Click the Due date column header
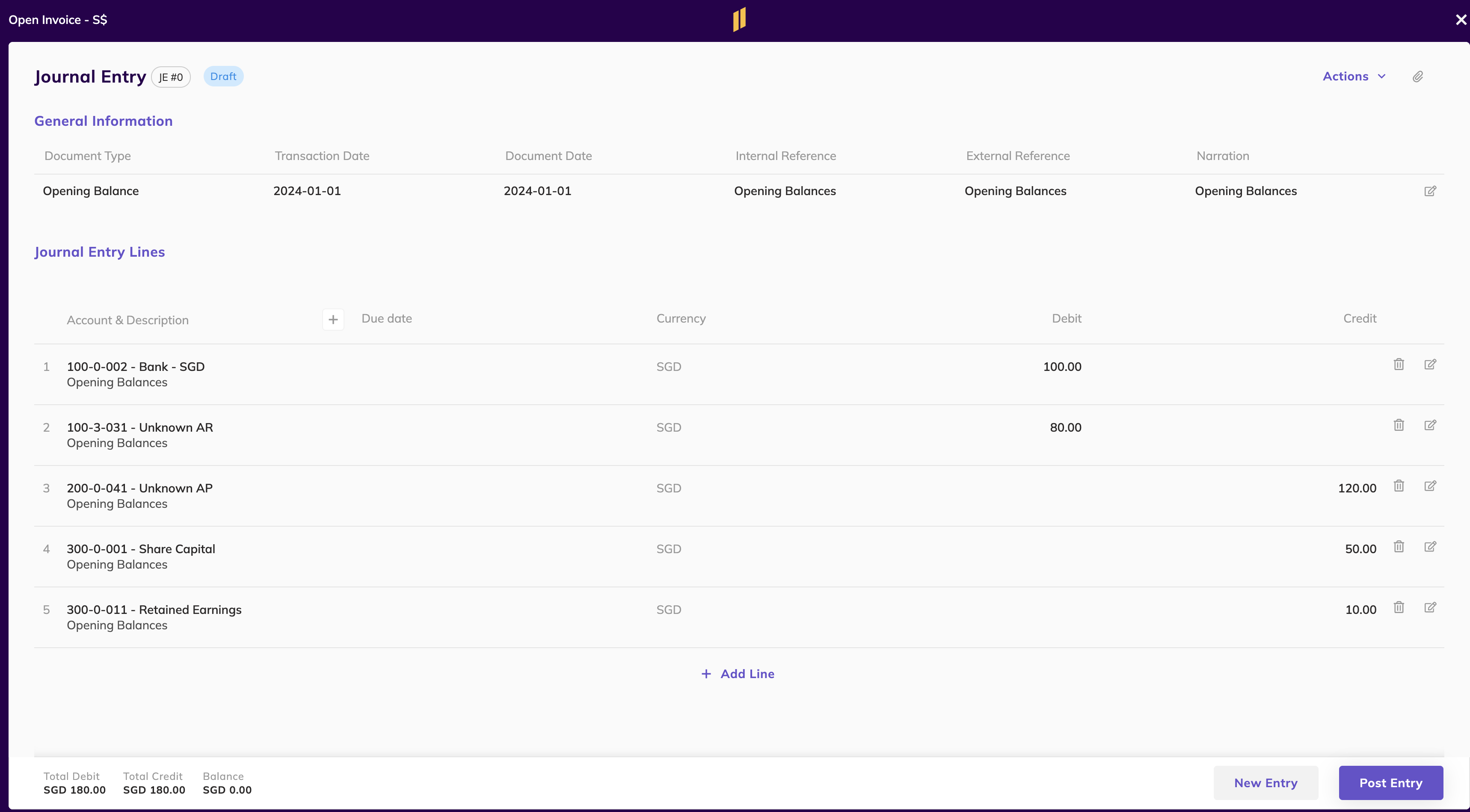This screenshot has height=812, width=1470. point(386,318)
